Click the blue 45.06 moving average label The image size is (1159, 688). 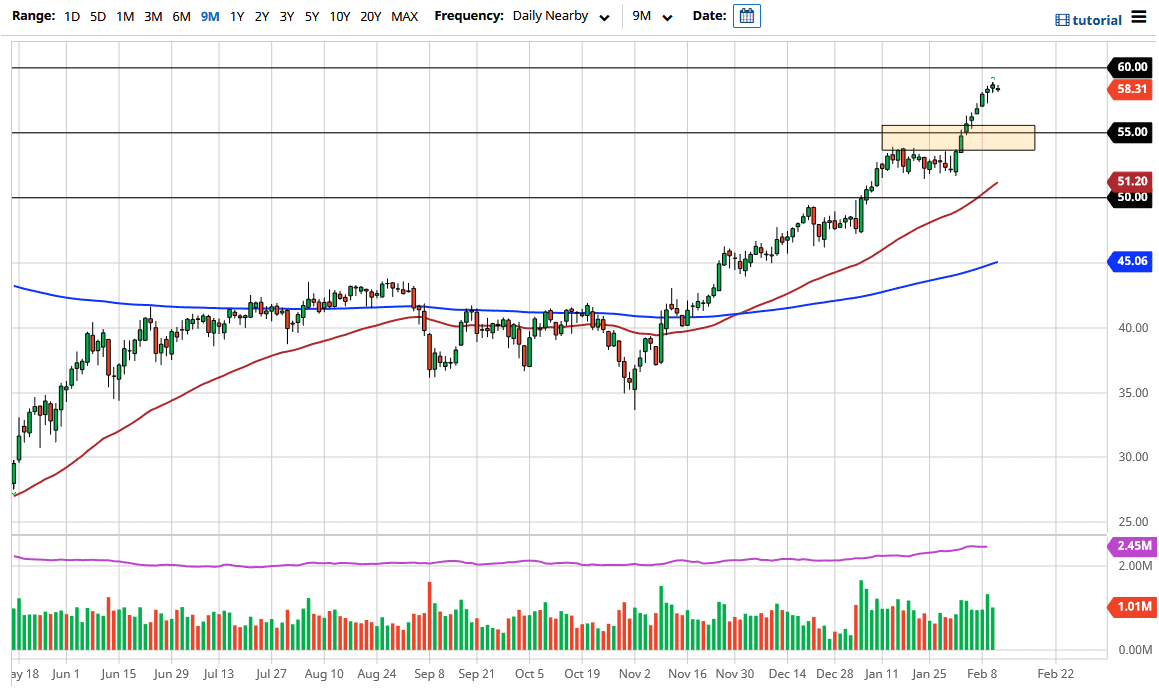[1129, 262]
